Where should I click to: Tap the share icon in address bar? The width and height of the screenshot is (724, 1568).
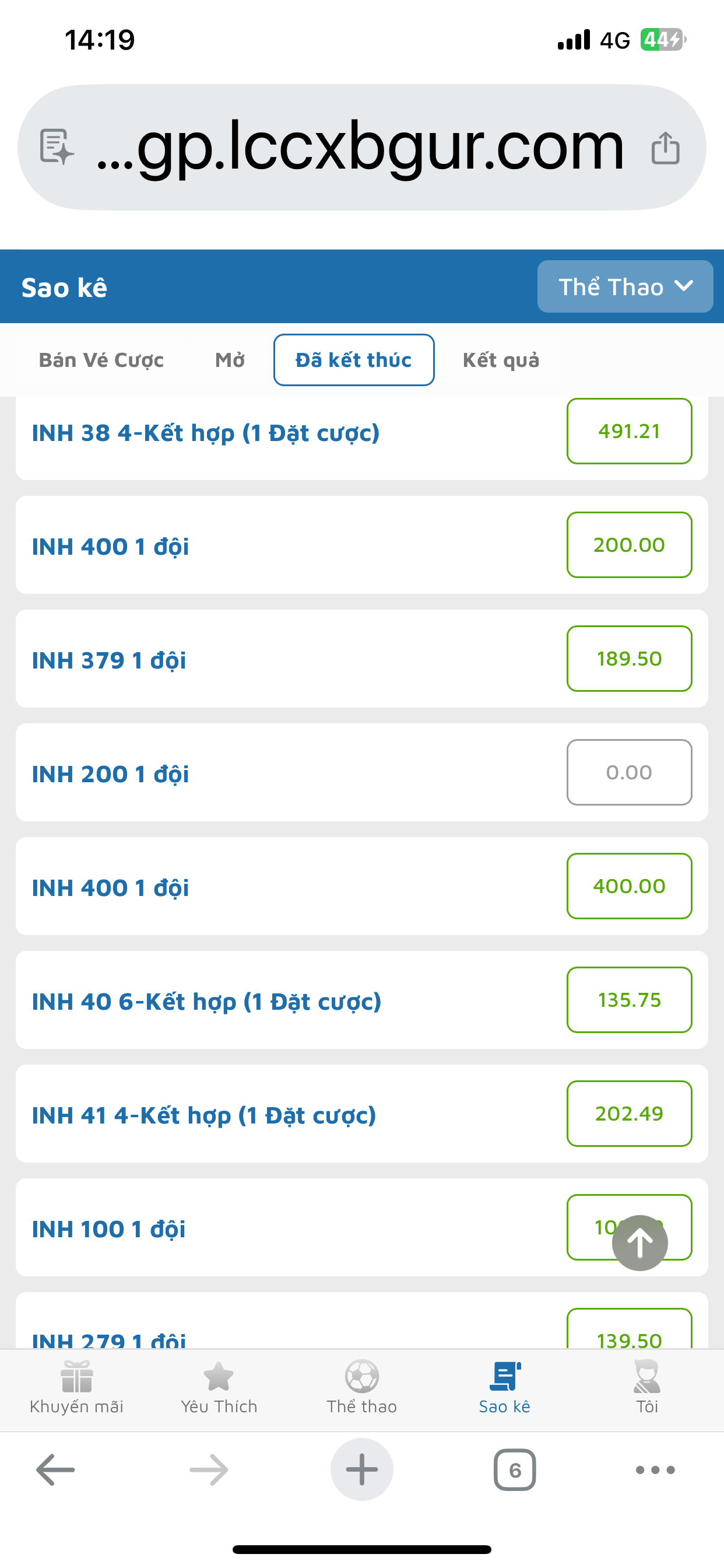click(x=665, y=148)
